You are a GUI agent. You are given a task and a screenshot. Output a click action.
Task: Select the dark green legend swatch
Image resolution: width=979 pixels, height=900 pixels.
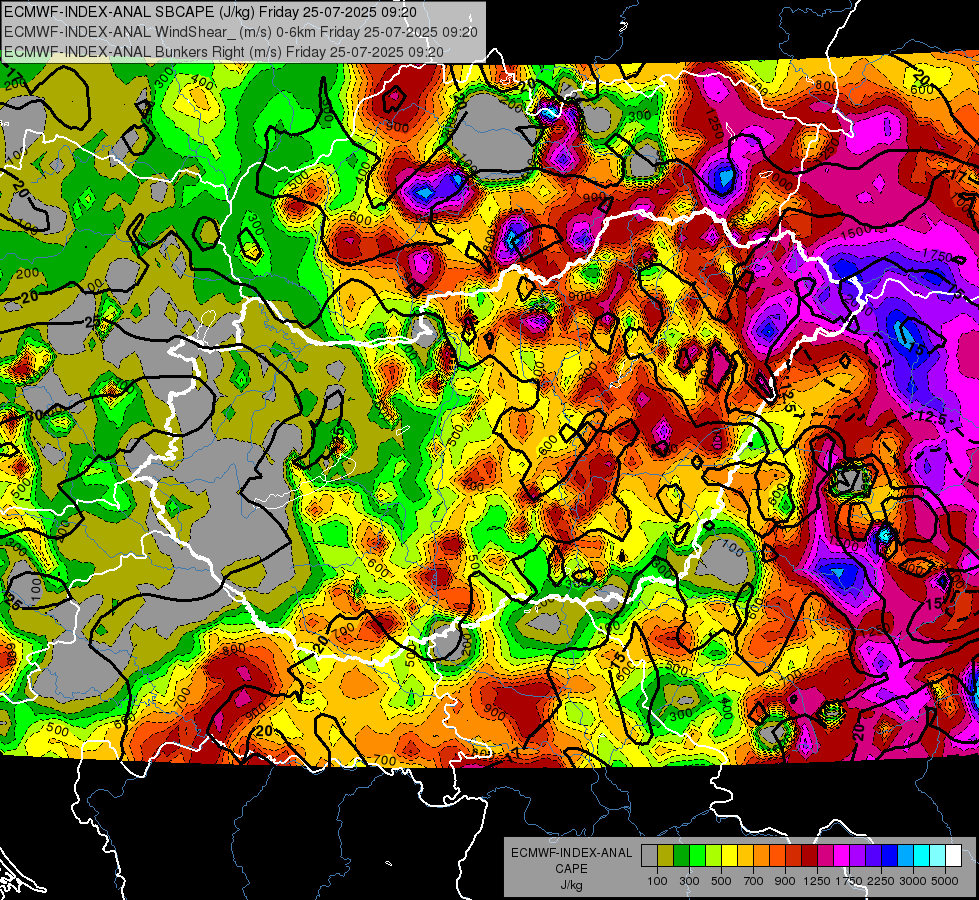[681, 855]
